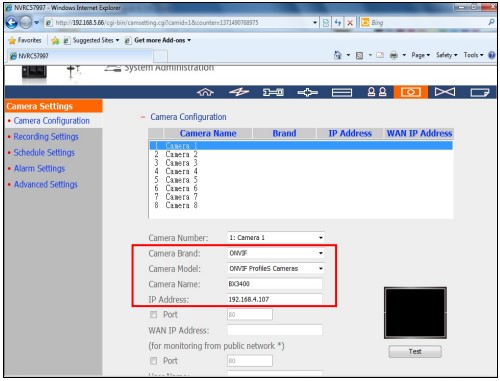
Task: Click the Add to Favorites bar icon
Action: (x=55, y=41)
